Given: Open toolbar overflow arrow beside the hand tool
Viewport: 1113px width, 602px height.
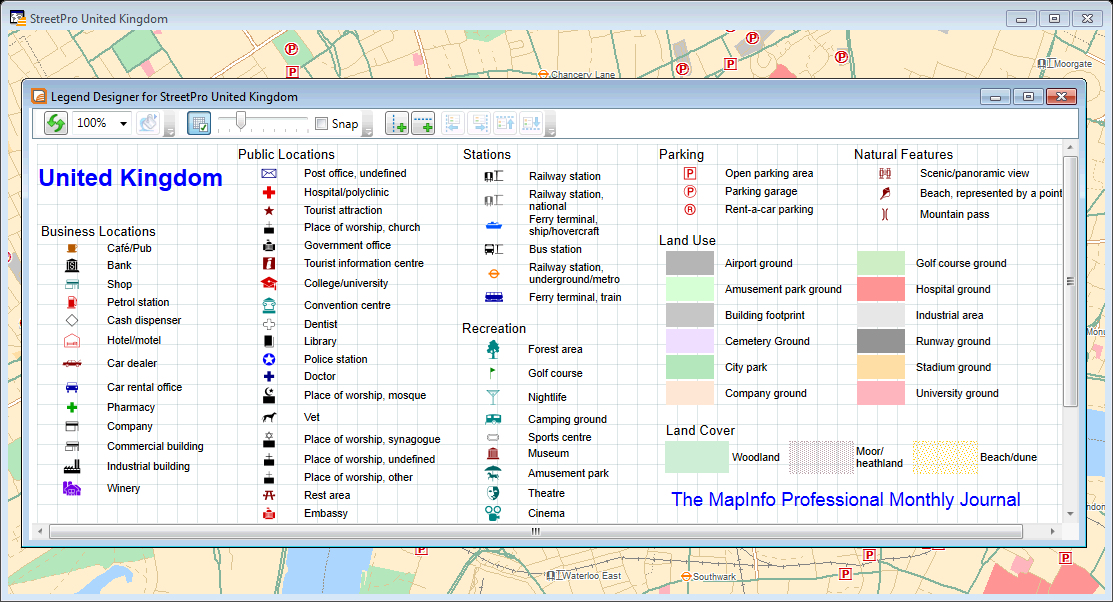Looking at the screenshot, I should 169,124.
